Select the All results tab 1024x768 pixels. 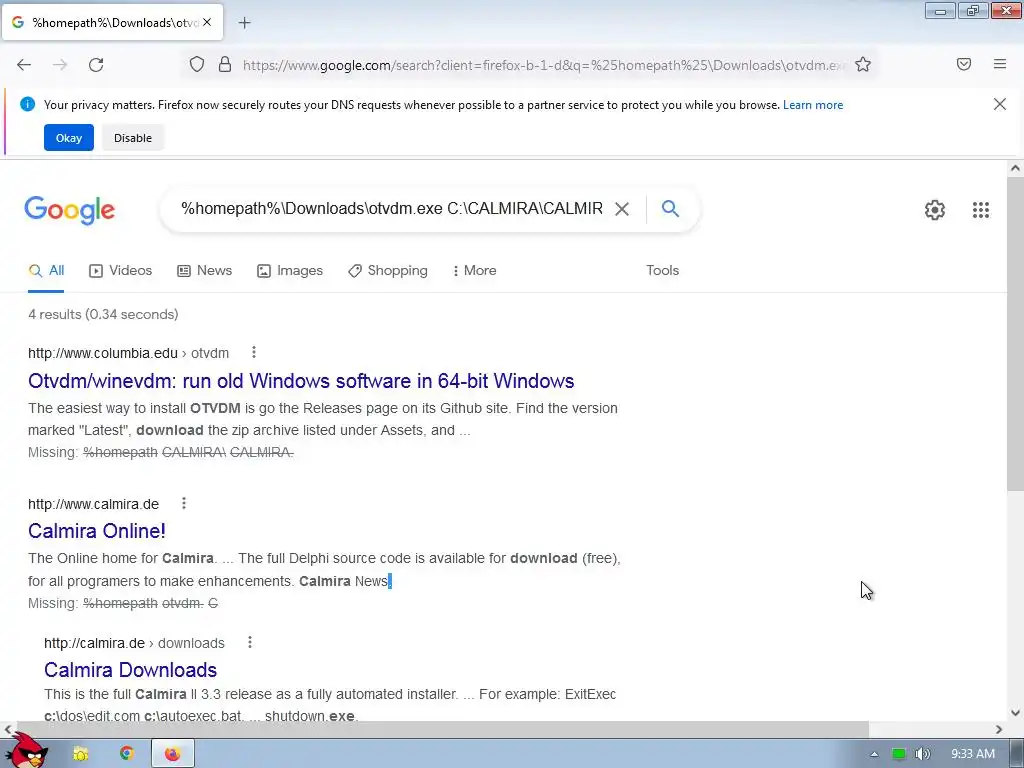tap(46, 270)
